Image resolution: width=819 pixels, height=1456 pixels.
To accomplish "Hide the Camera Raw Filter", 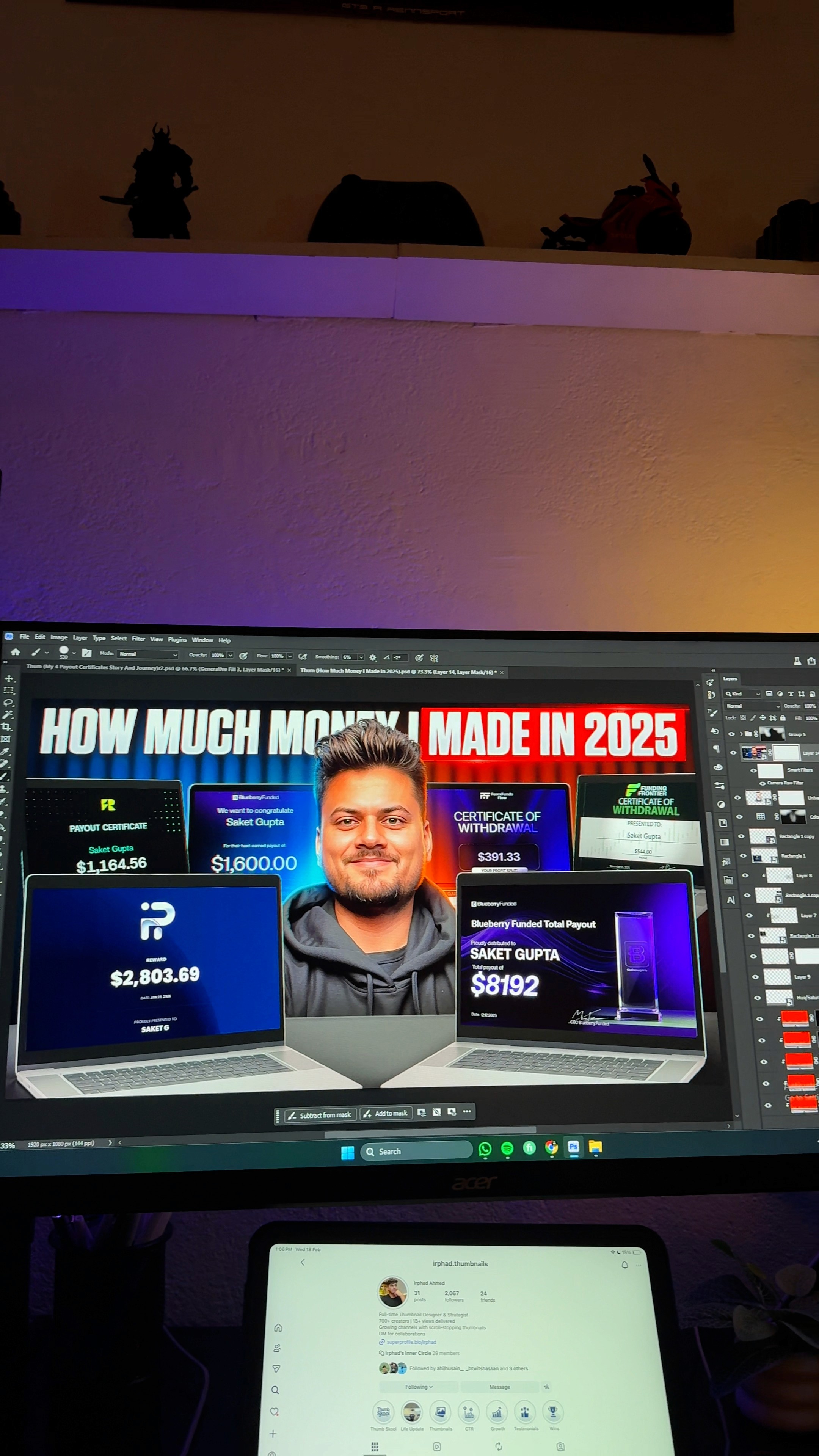I will tap(763, 783).
